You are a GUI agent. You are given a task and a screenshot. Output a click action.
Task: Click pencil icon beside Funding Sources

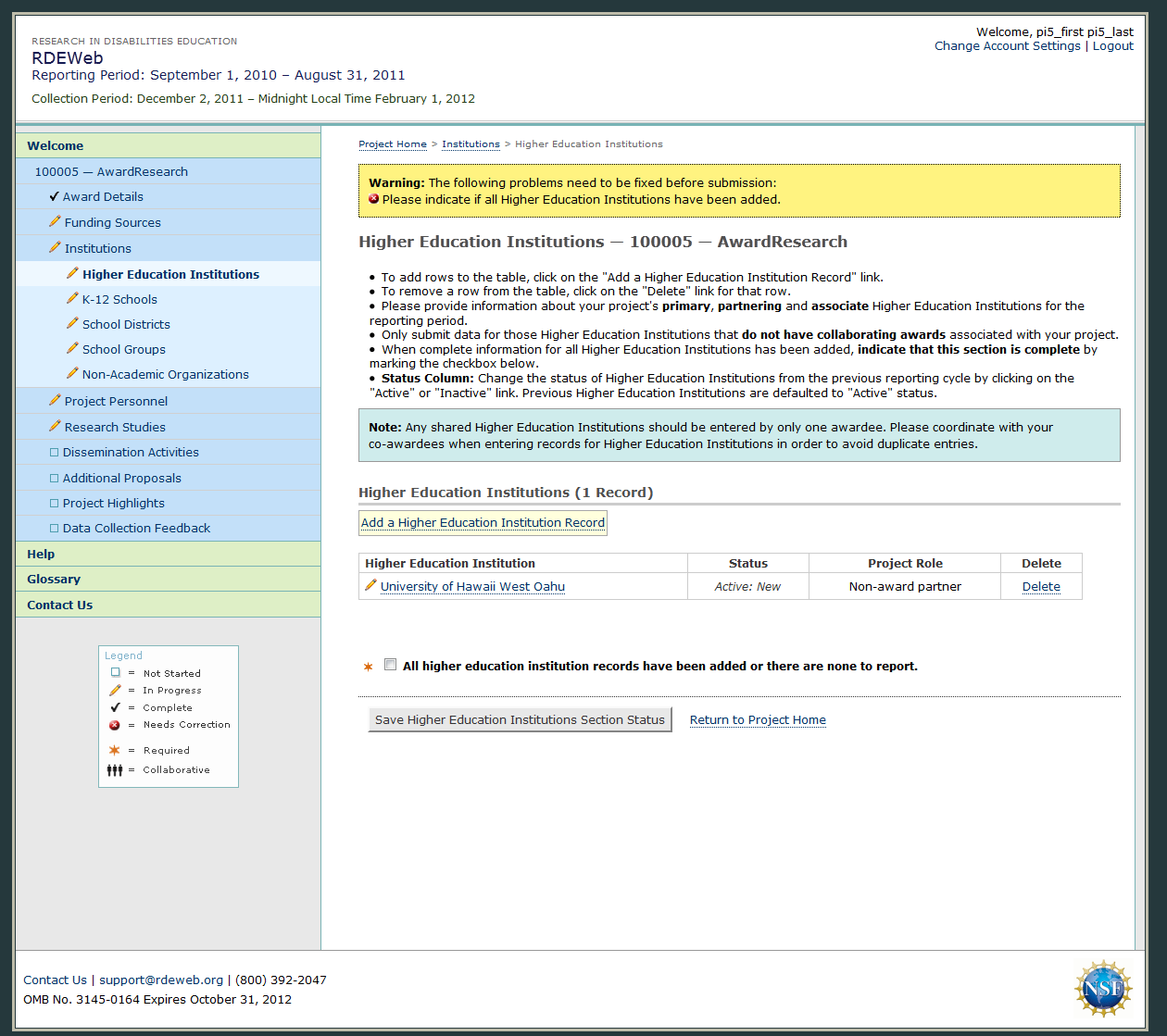tap(55, 222)
